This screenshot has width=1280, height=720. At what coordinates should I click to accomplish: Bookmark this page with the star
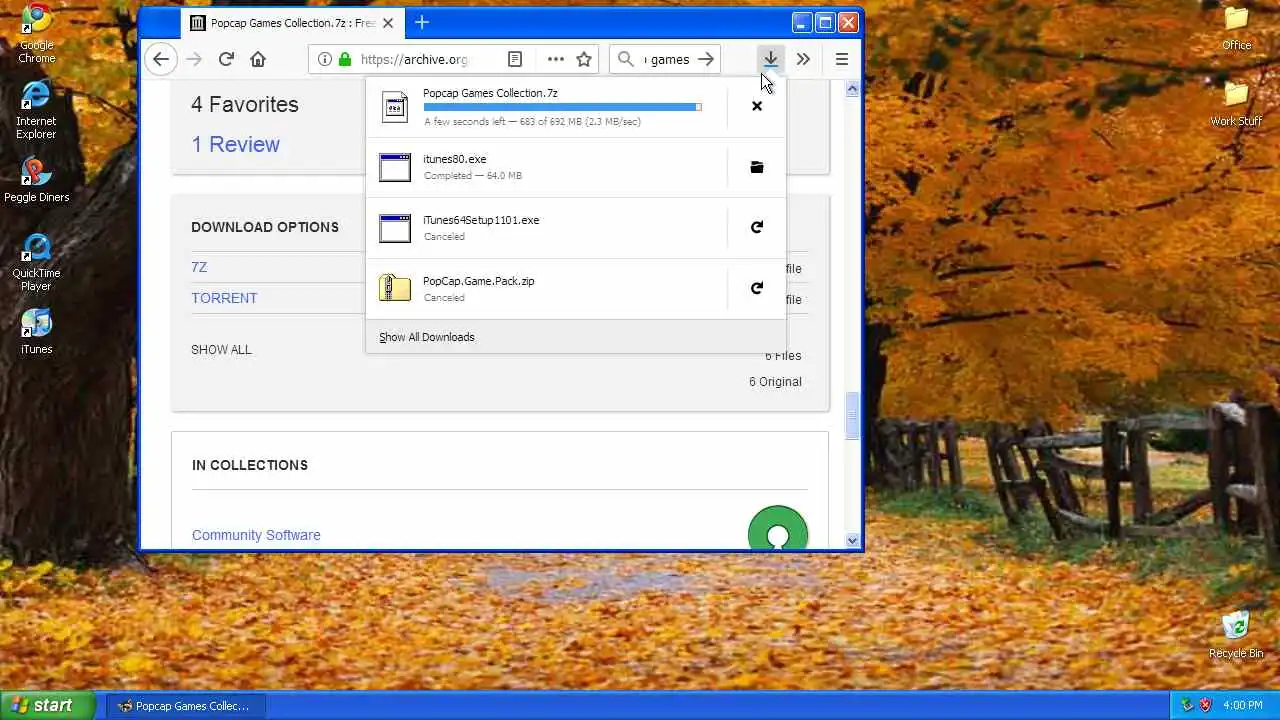[x=584, y=59]
